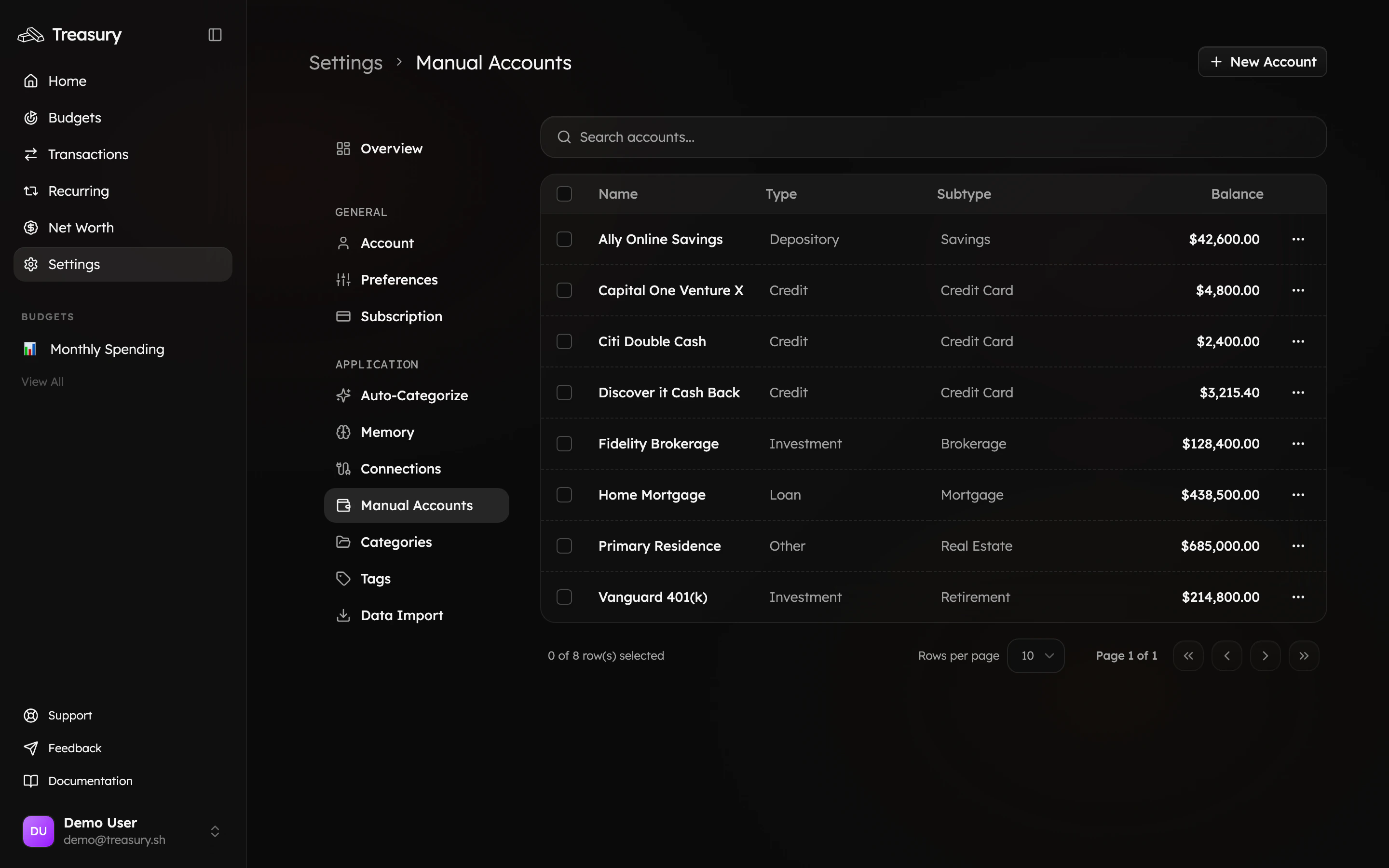This screenshot has height=868, width=1389.
Task: Click the Net Worth dollar icon
Action: pyautogui.click(x=31, y=228)
